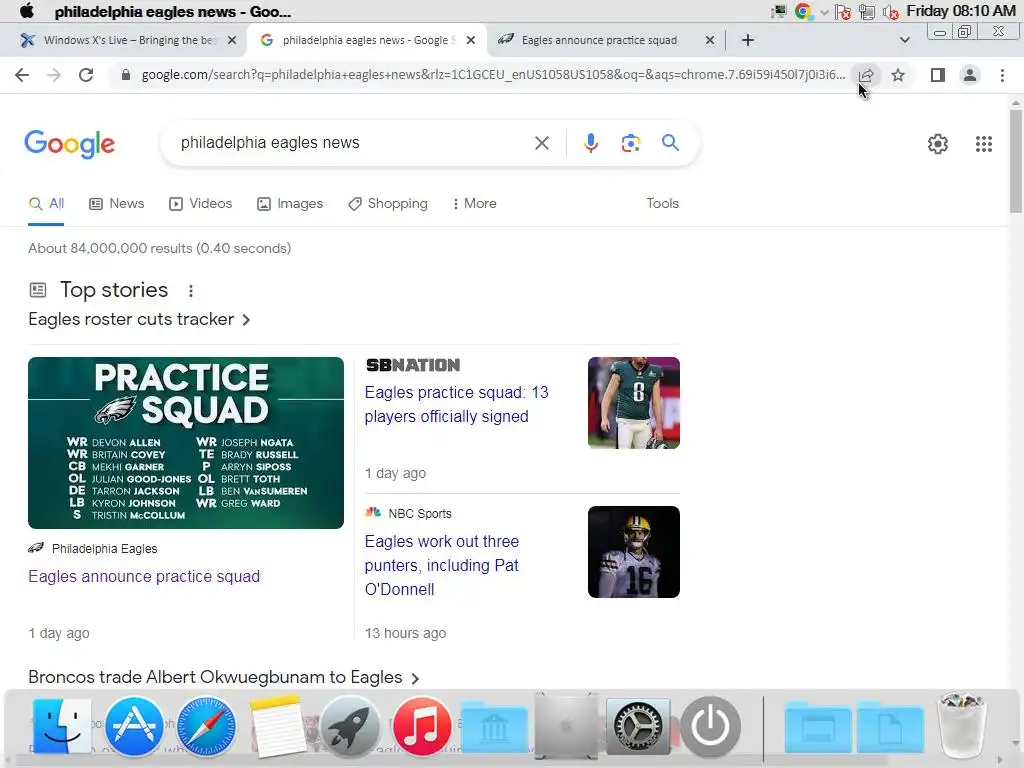Click into the Google search box
This screenshot has width=1024, height=768.
[x=353, y=143]
